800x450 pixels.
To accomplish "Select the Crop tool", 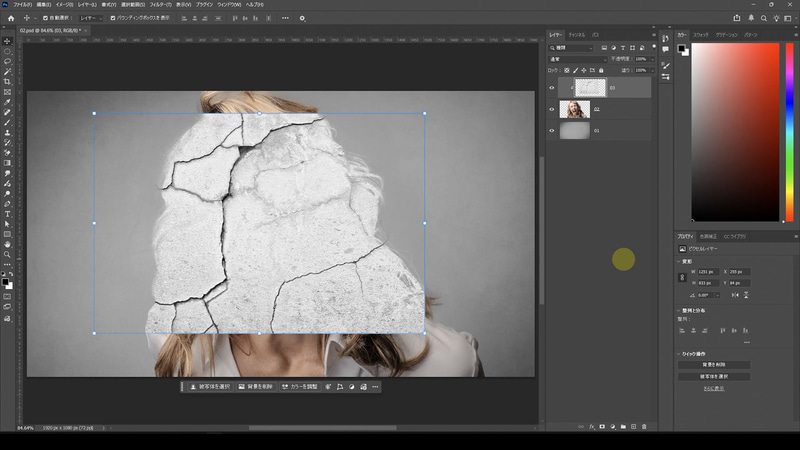I will (x=7, y=81).
